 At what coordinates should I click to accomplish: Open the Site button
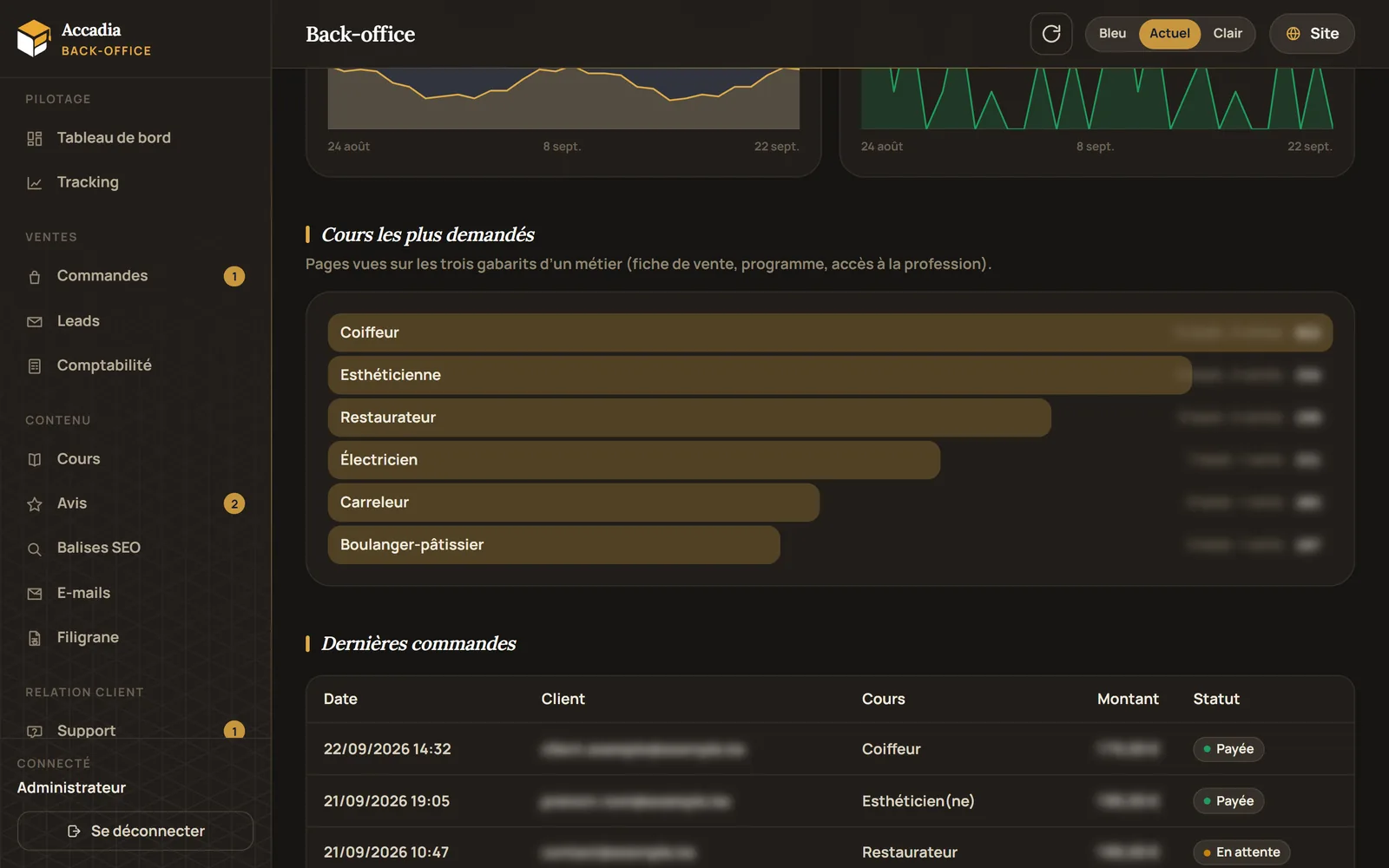[1312, 34]
